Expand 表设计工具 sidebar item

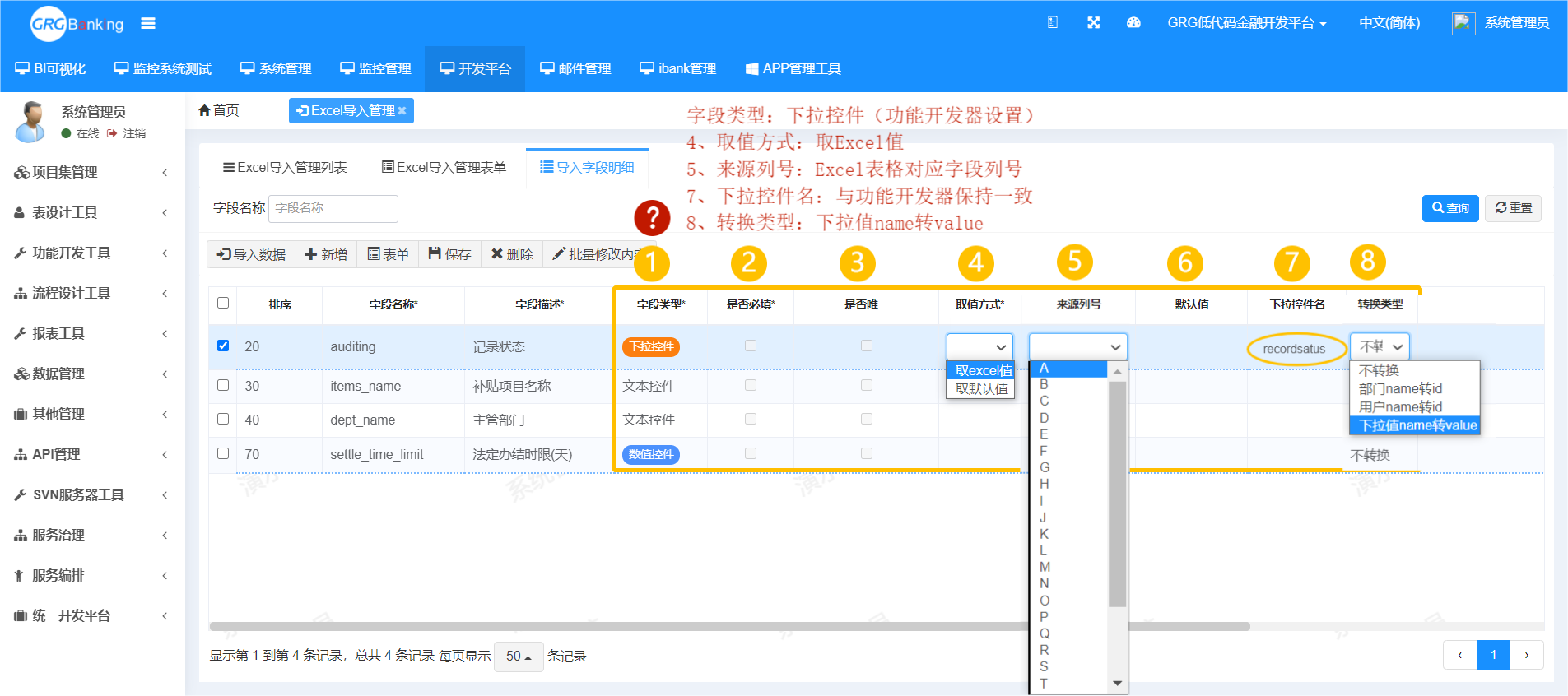[92, 212]
